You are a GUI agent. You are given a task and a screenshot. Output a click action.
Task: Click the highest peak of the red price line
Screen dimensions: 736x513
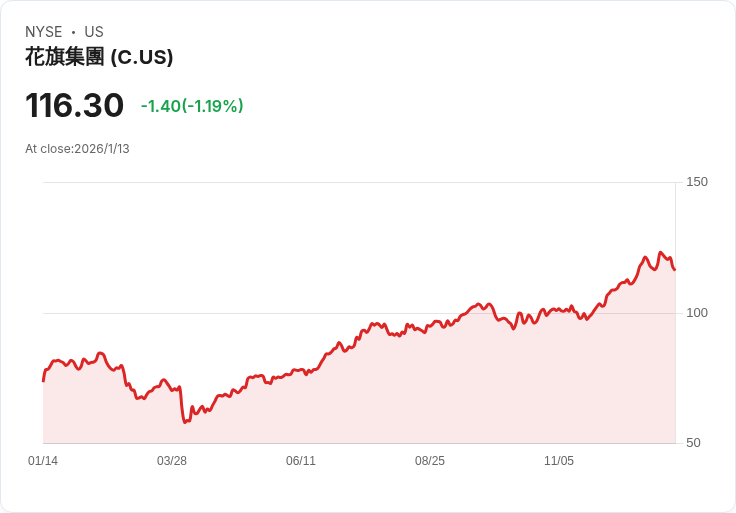pos(661,253)
